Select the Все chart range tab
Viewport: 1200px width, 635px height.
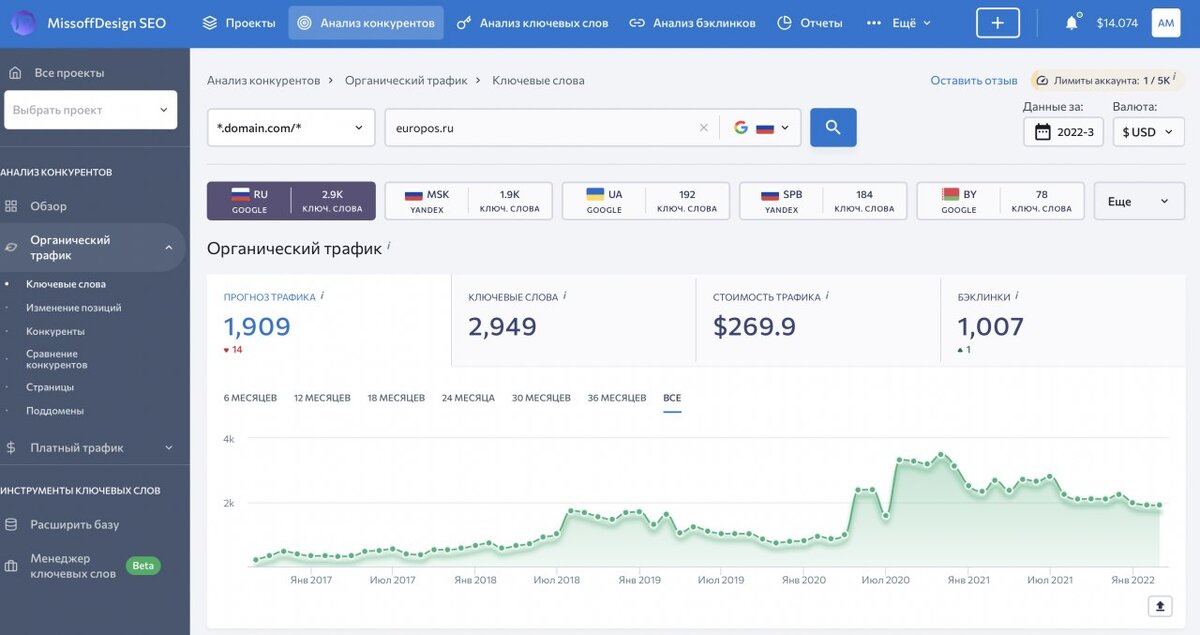tap(672, 398)
